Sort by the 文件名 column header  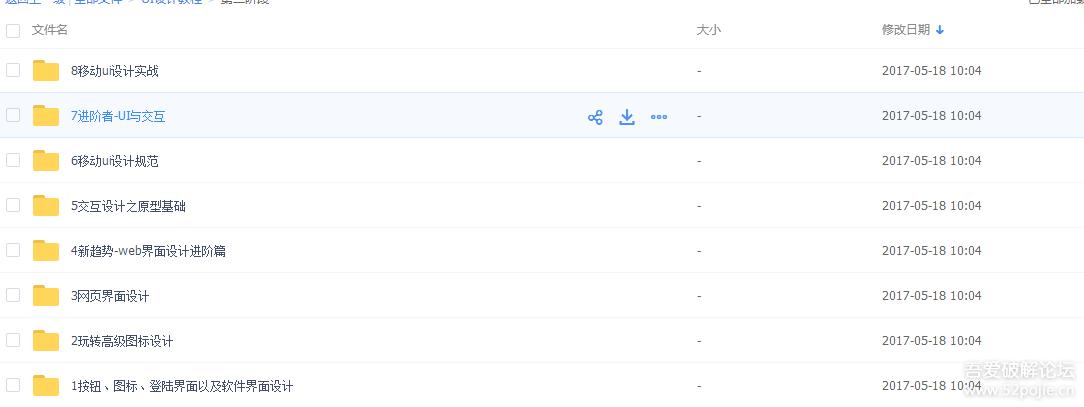tap(50, 30)
